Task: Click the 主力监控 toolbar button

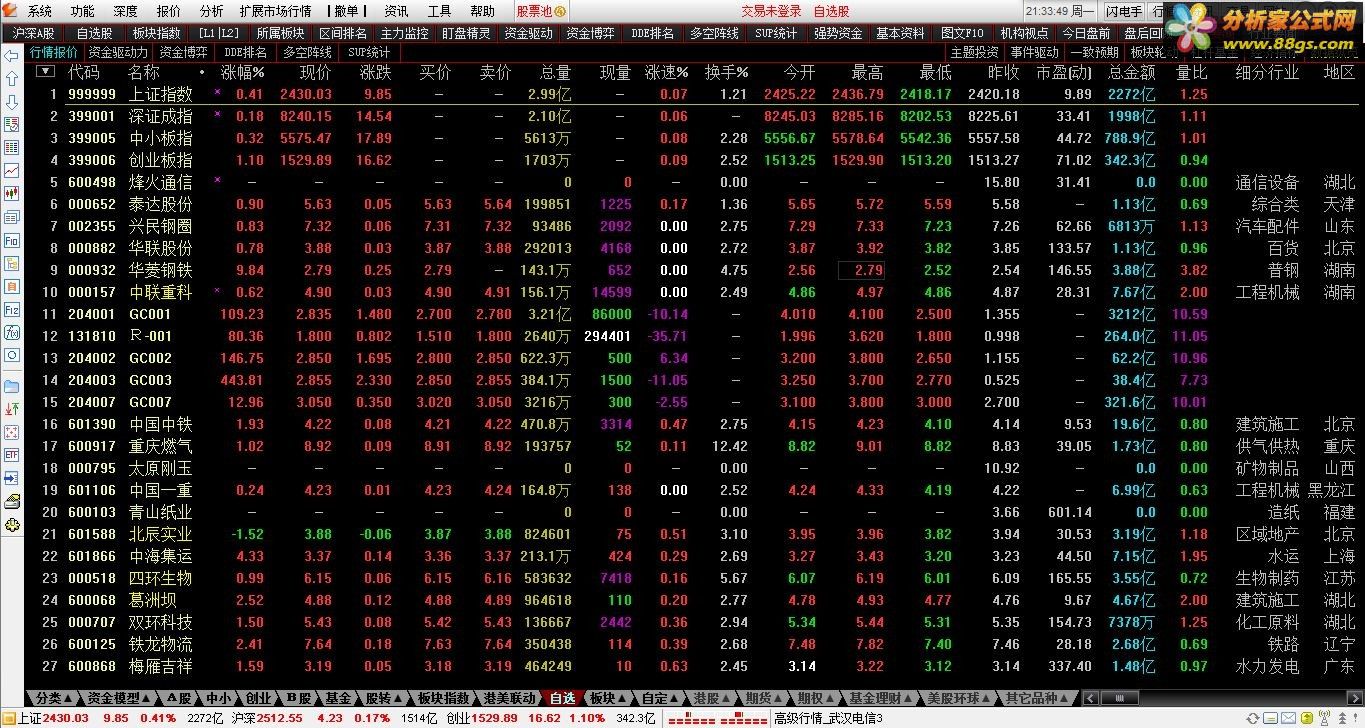Action: (404, 33)
